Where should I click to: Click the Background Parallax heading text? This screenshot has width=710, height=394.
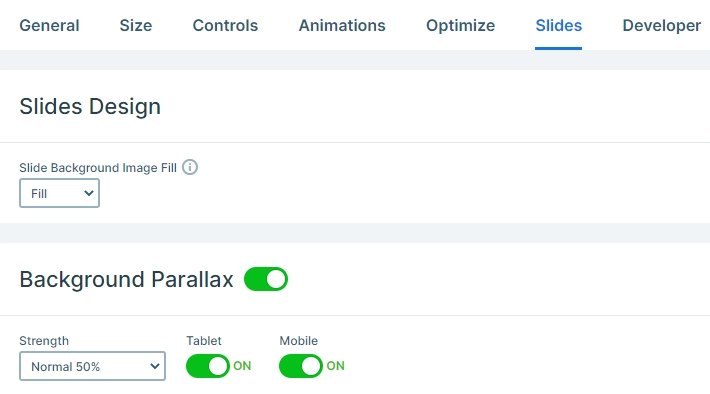[126, 279]
